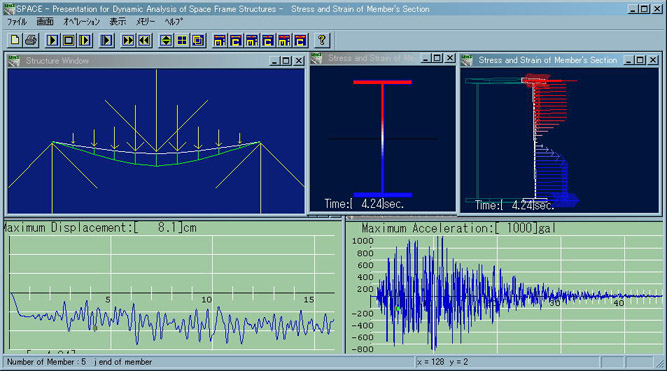Open the 表示 menu
Screen dimensions: 667x371
pos(118,21)
